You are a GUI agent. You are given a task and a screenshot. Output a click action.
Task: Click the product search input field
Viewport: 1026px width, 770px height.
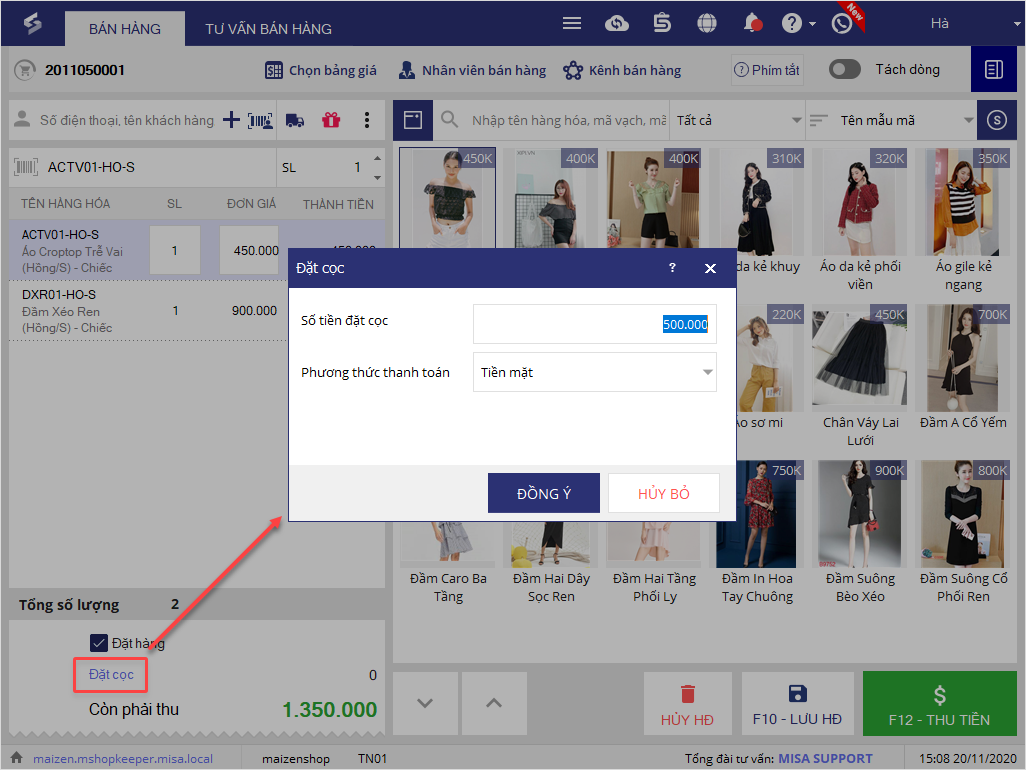pos(569,120)
